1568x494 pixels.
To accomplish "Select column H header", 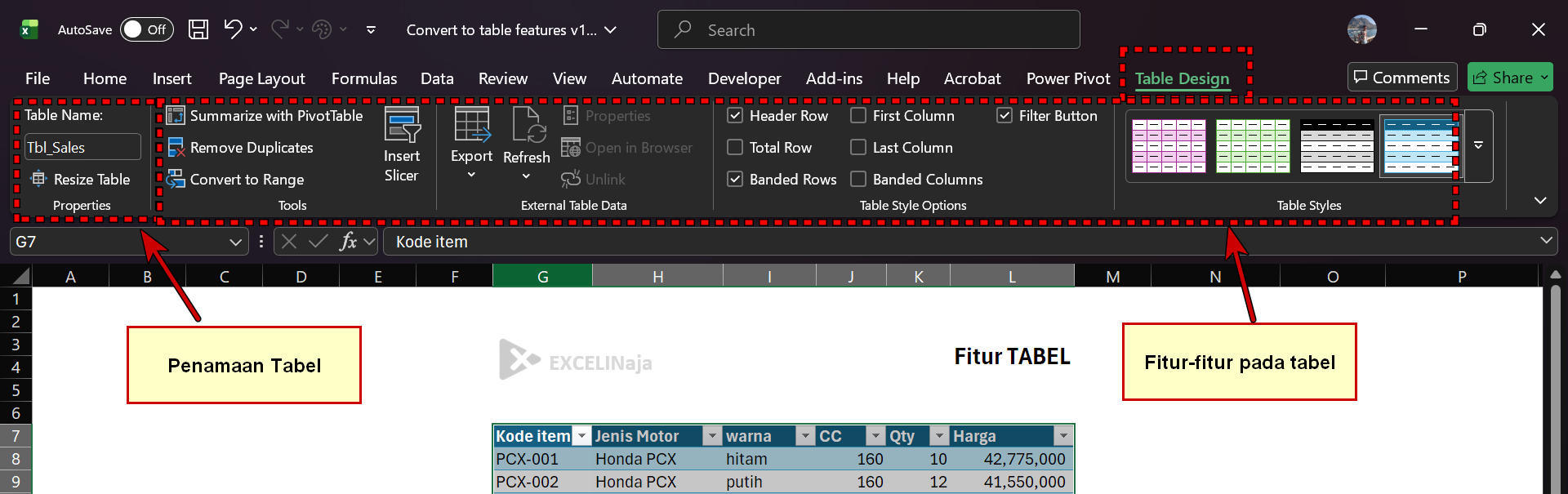I will [657, 276].
